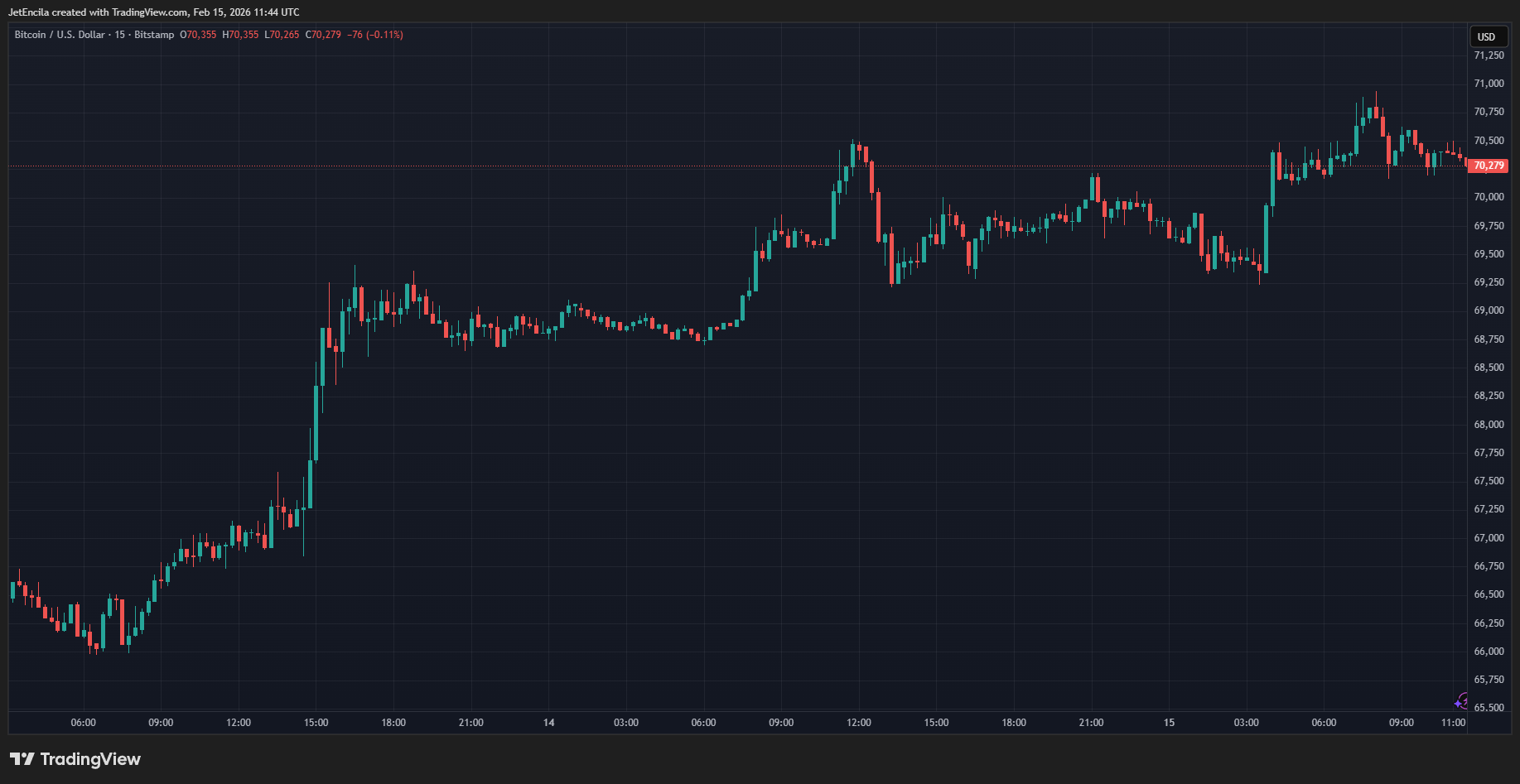This screenshot has width=1520, height=784.
Task: Click the open price O70,355 value
Action: tap(198, 35)
